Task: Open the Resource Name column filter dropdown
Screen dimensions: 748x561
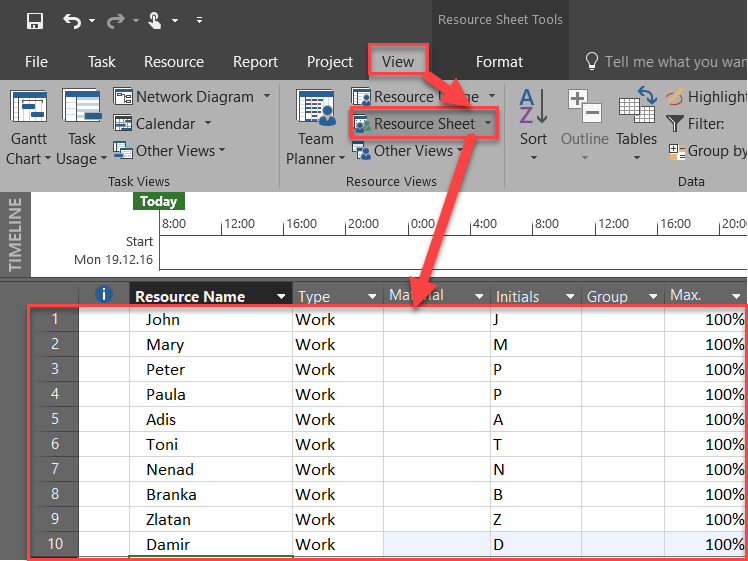Action: click(279, 297)
